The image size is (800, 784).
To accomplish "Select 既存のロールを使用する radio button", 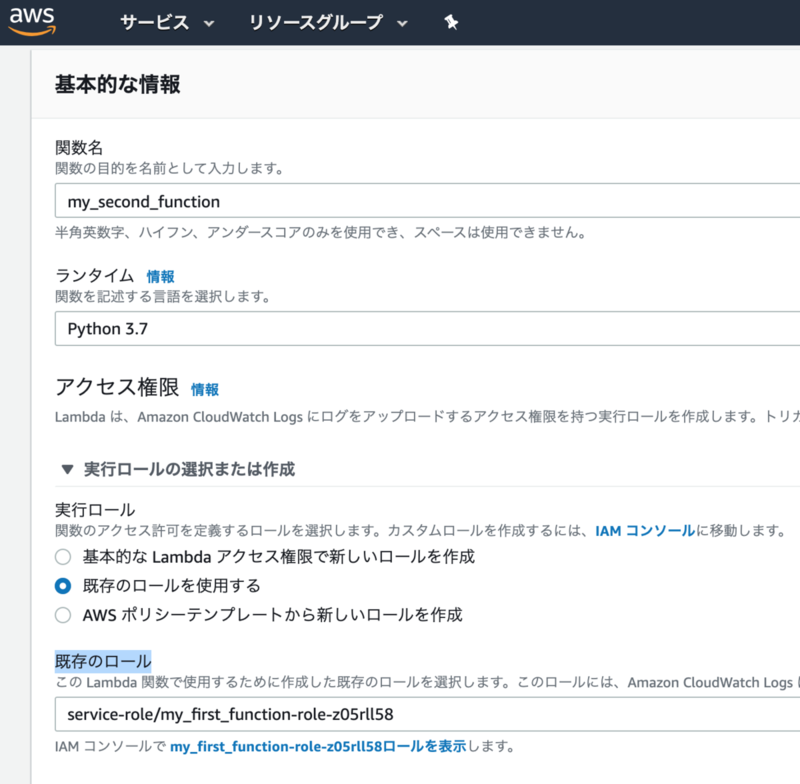I will click(63, 586).
